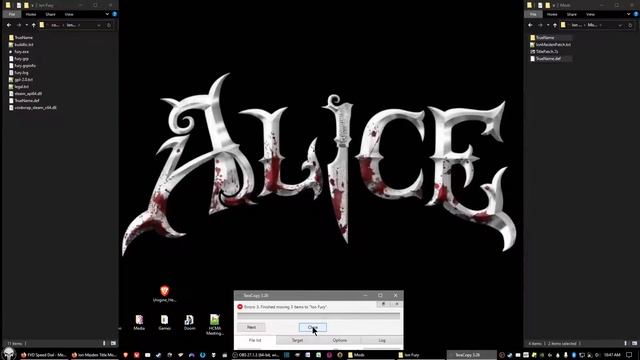Switch to Ion Maiden Title taskbar item
The height and width of the screenshot is (360, 640).
pyautogui.click(x=94, y=355)
